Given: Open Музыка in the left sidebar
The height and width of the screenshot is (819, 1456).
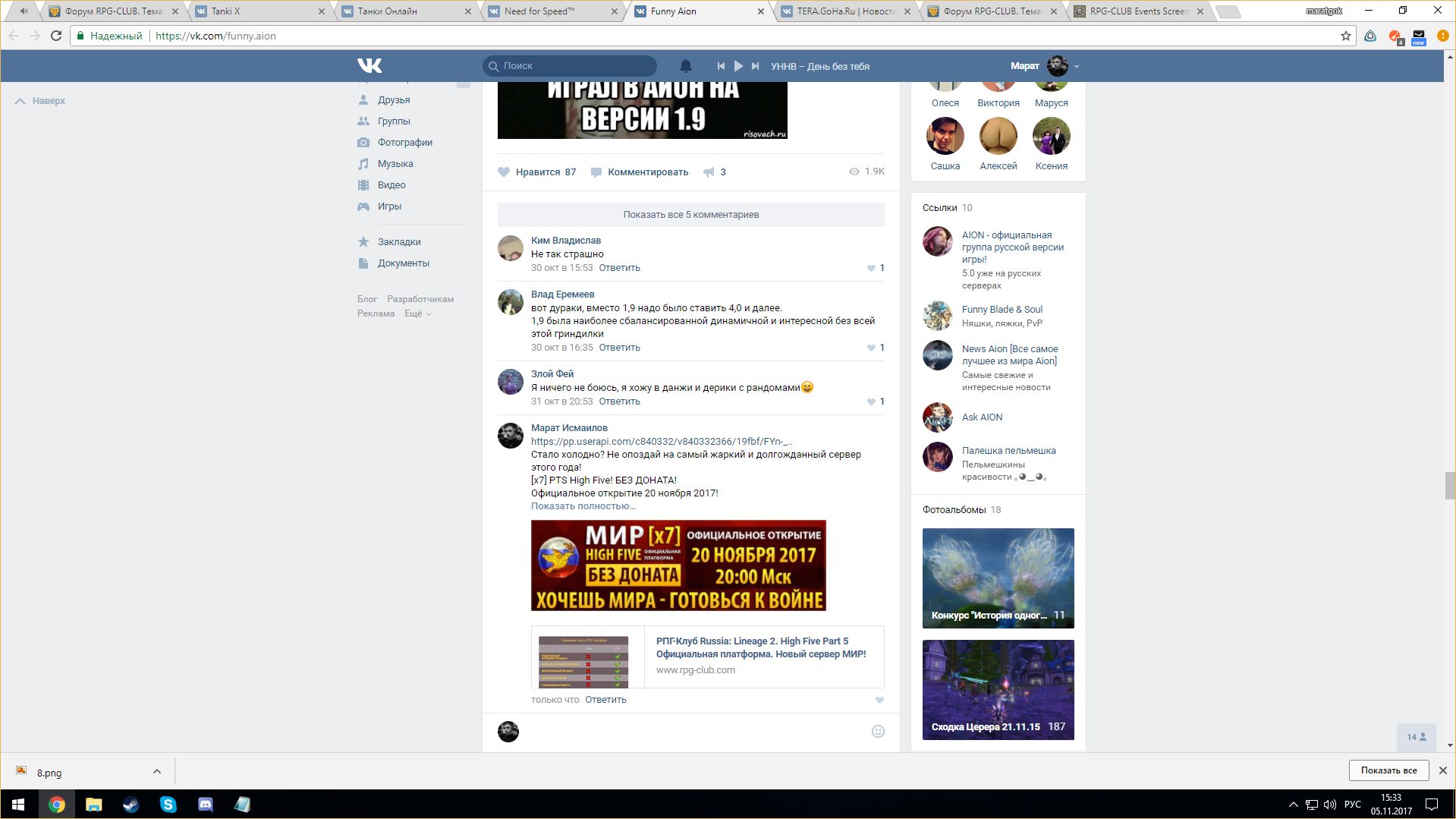Looking at the screenshot, I should [x=395, y=164].
